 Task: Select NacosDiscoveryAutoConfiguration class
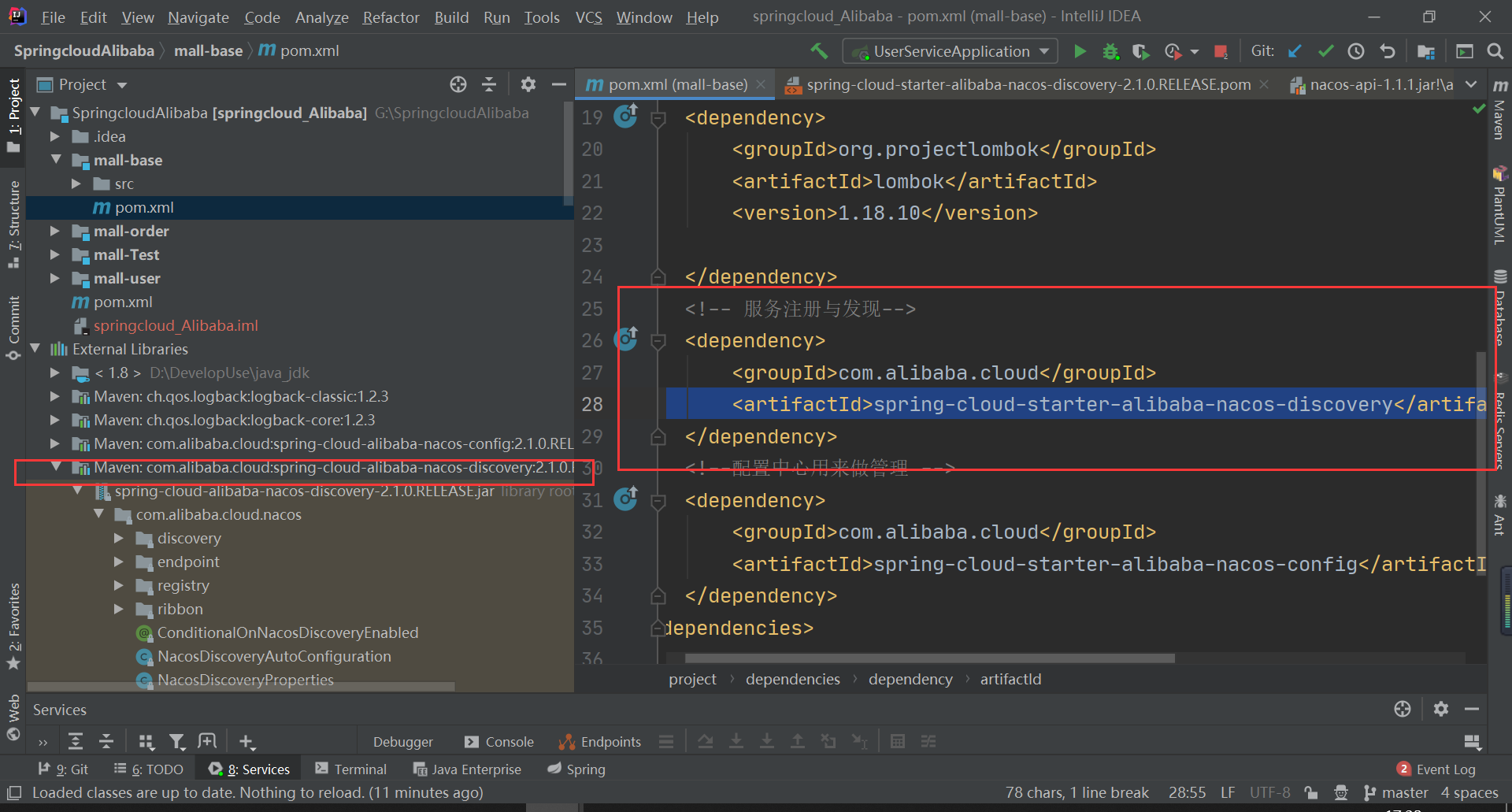tap(273, 656)
